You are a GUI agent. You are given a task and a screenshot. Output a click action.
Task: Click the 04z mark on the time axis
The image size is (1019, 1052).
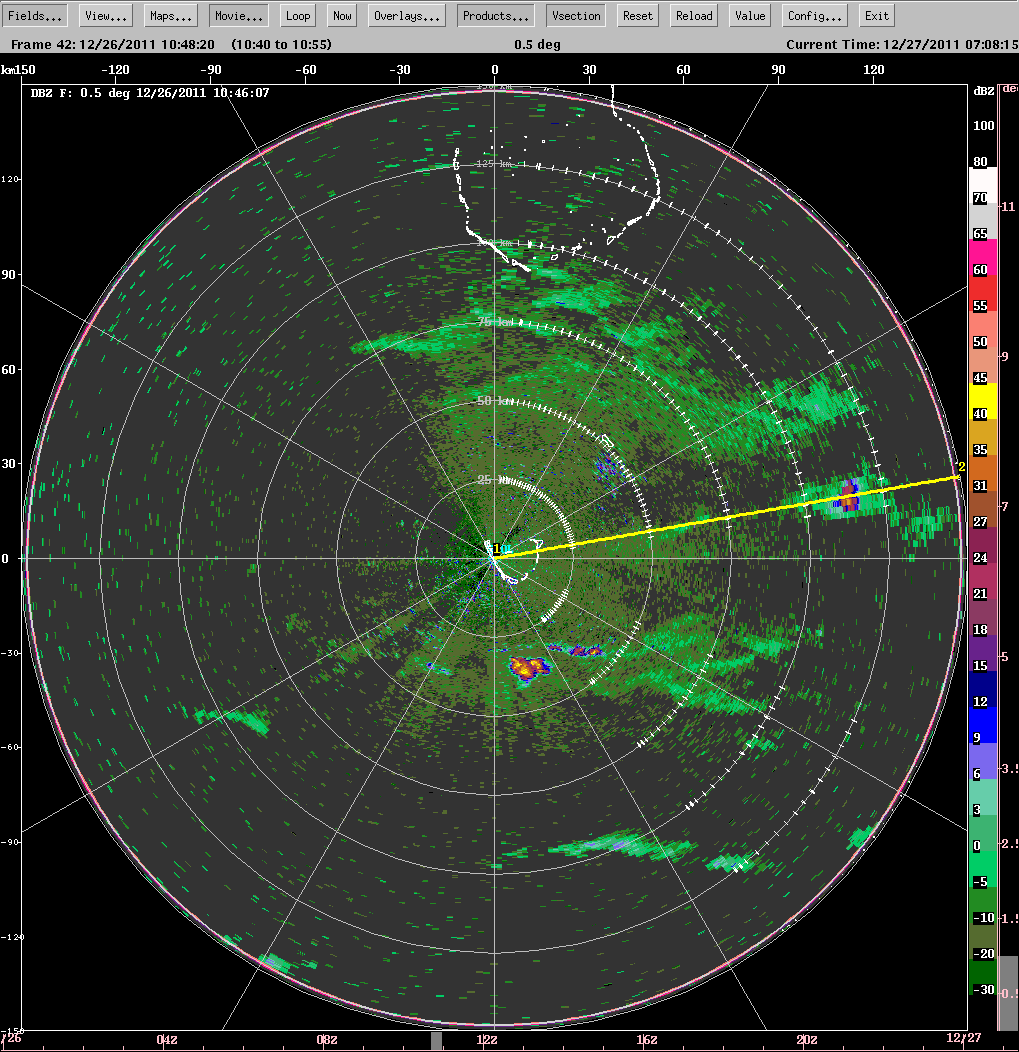pyautogui.click(x=167, y=1040)
